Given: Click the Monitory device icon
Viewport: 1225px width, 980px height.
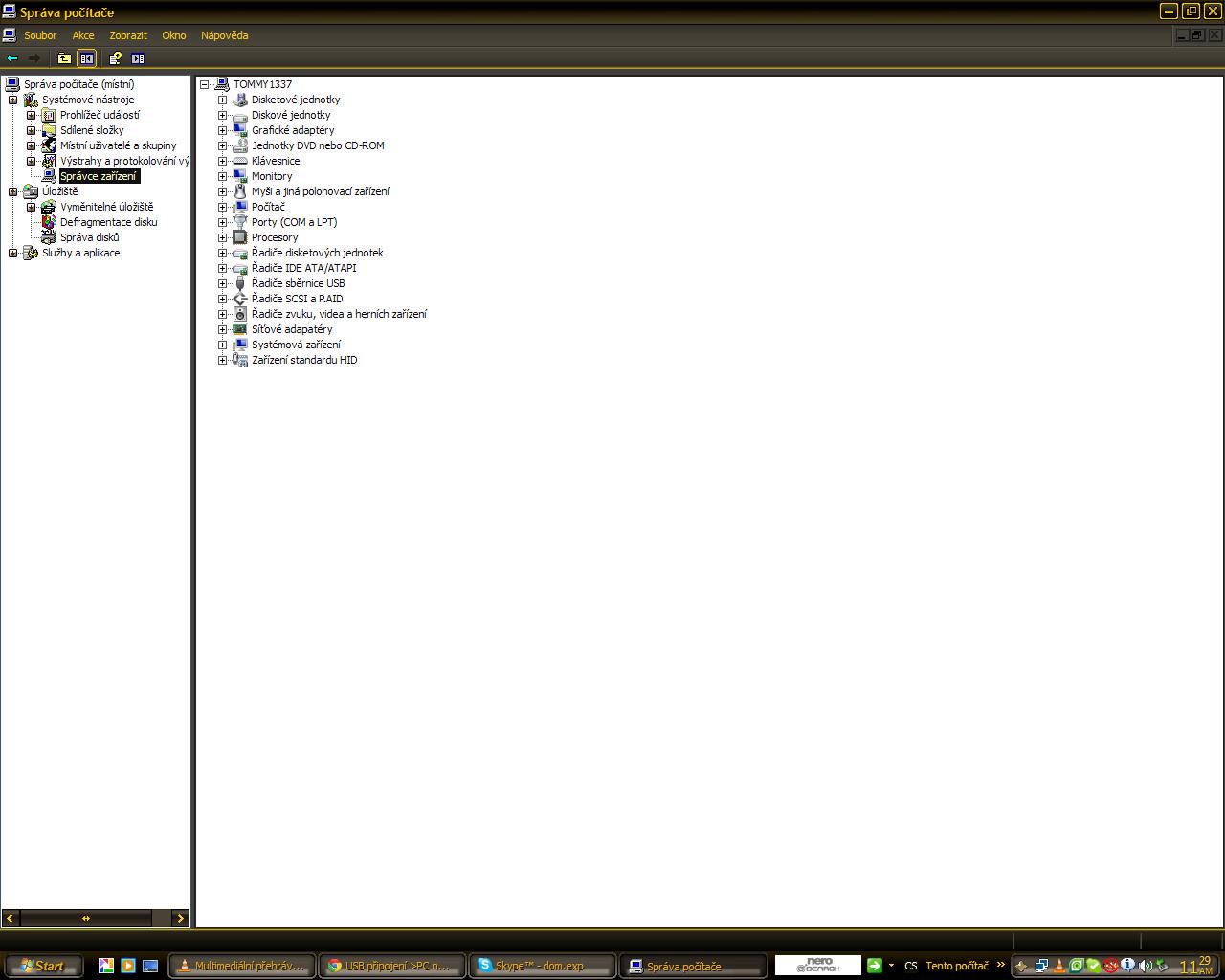Looking at the screenshot, I should point(240,176).
